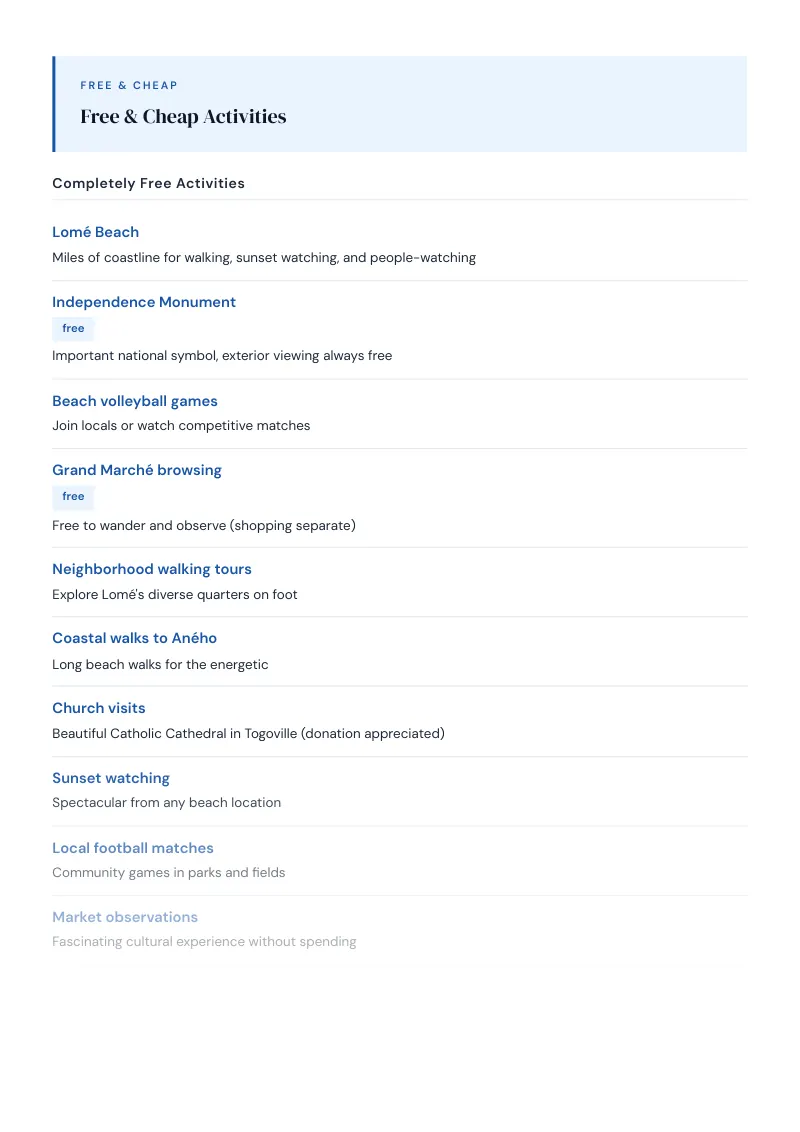Viewport: 800px width, 1132px height.
Task: Click the Sunset watching title
Action: [x=110, y=778]
